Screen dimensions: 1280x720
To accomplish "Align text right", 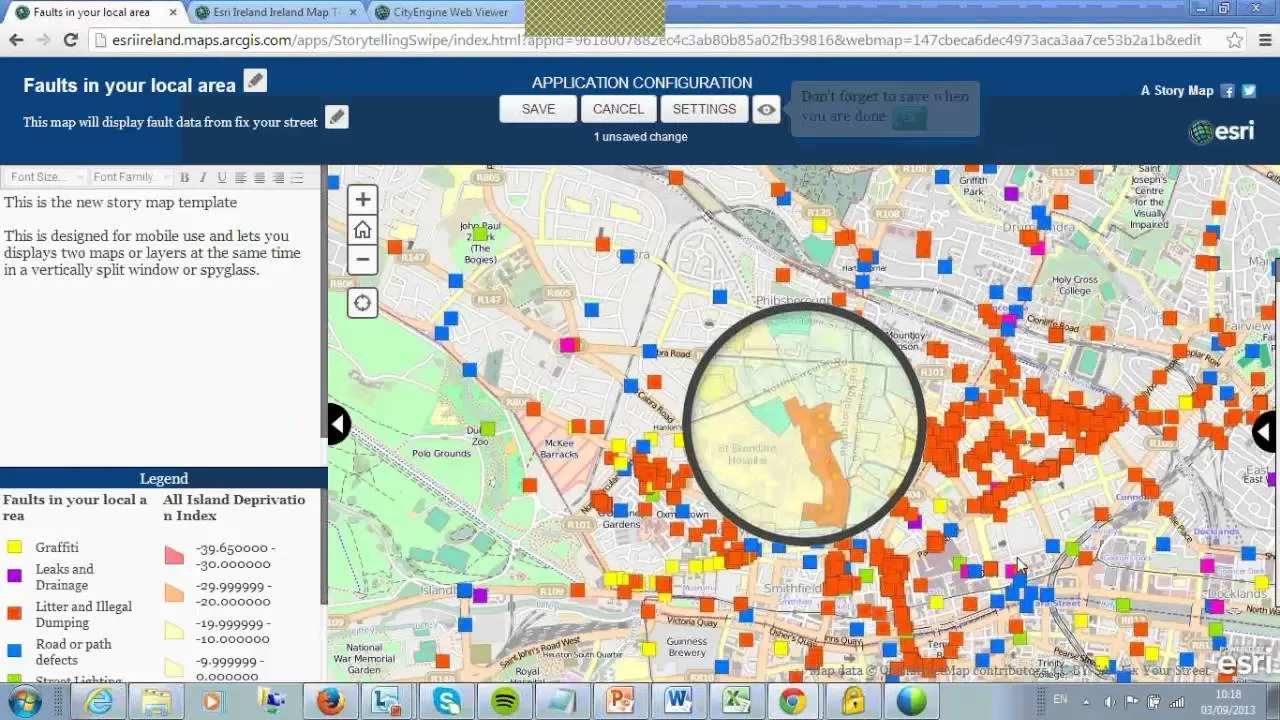I will (278, 177).
